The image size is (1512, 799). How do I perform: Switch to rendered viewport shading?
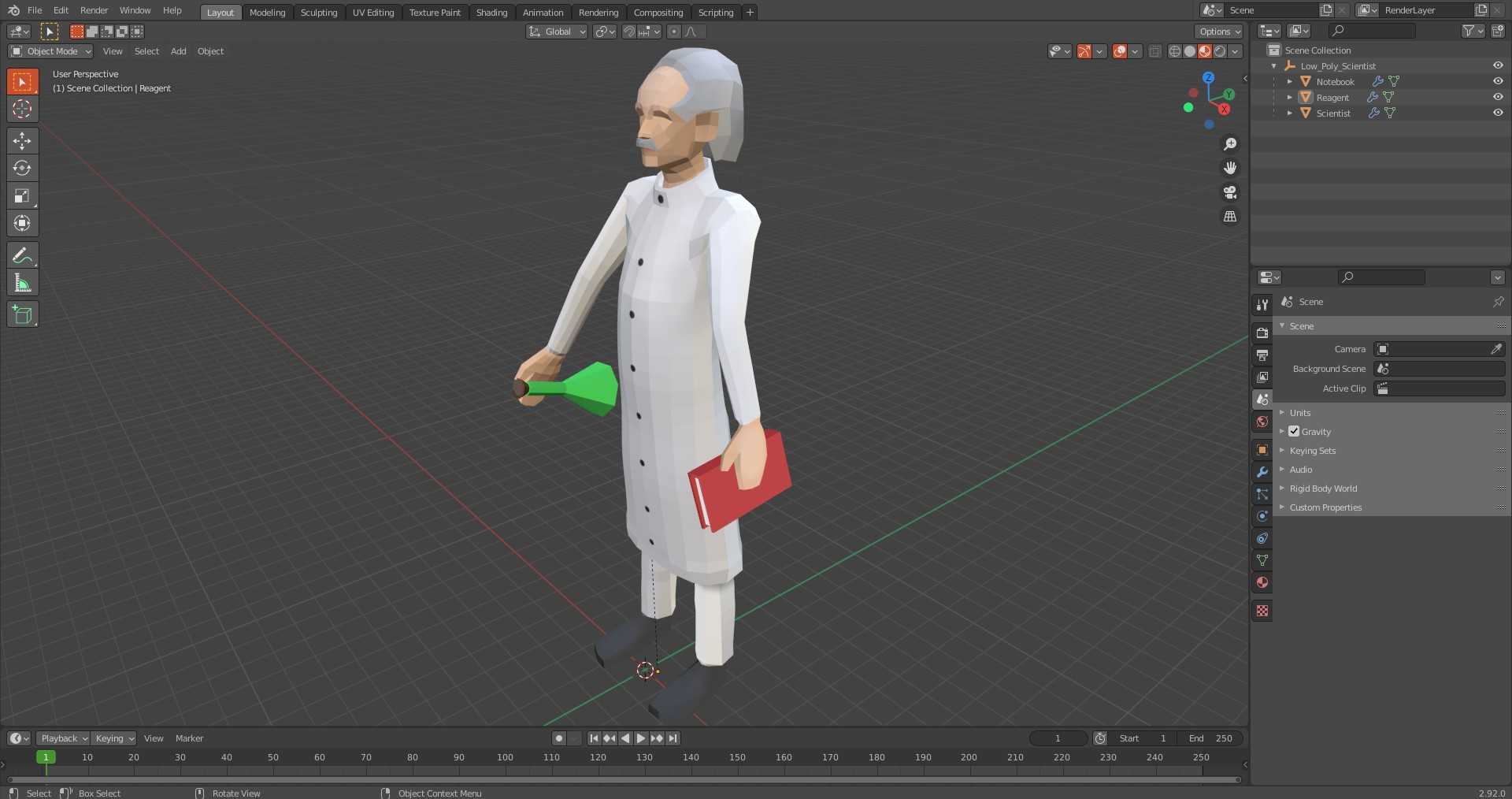(1220, 51)
